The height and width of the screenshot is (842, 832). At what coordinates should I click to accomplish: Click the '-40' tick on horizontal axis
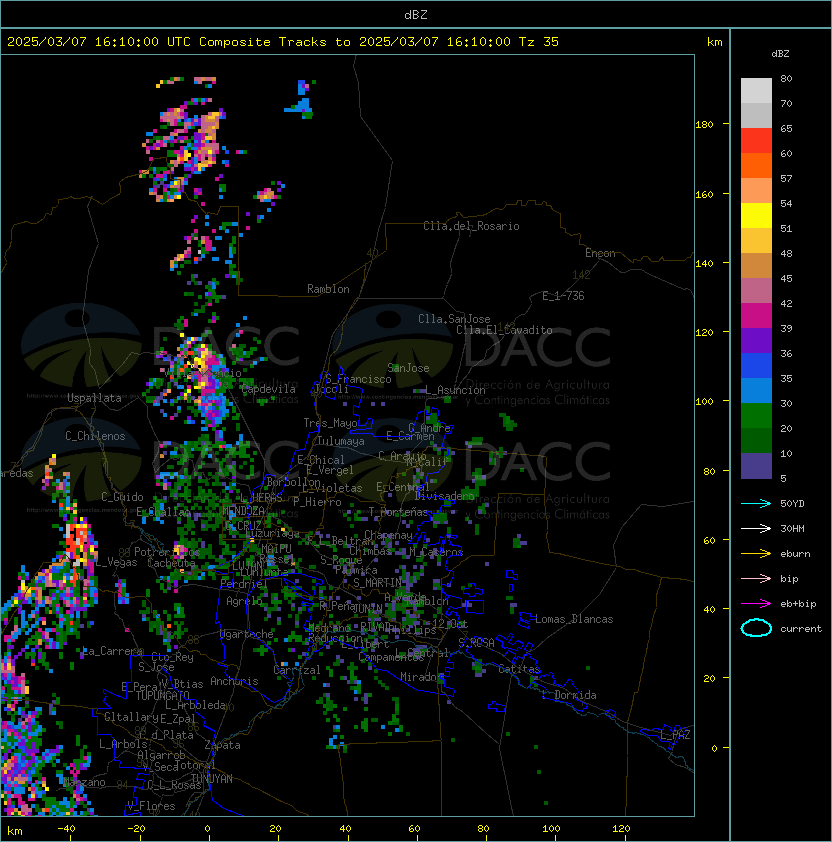66,829
